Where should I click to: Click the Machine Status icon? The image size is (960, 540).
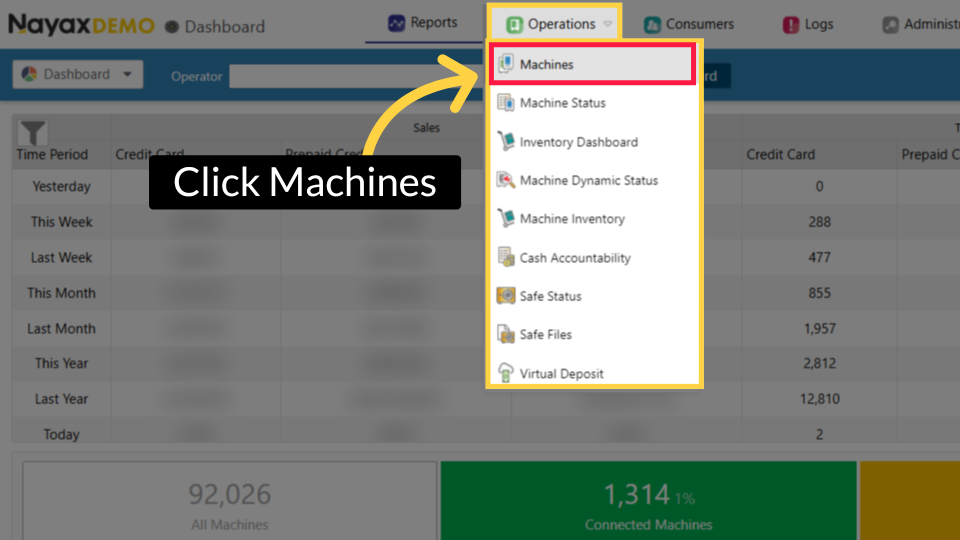(x=506, y=103)
